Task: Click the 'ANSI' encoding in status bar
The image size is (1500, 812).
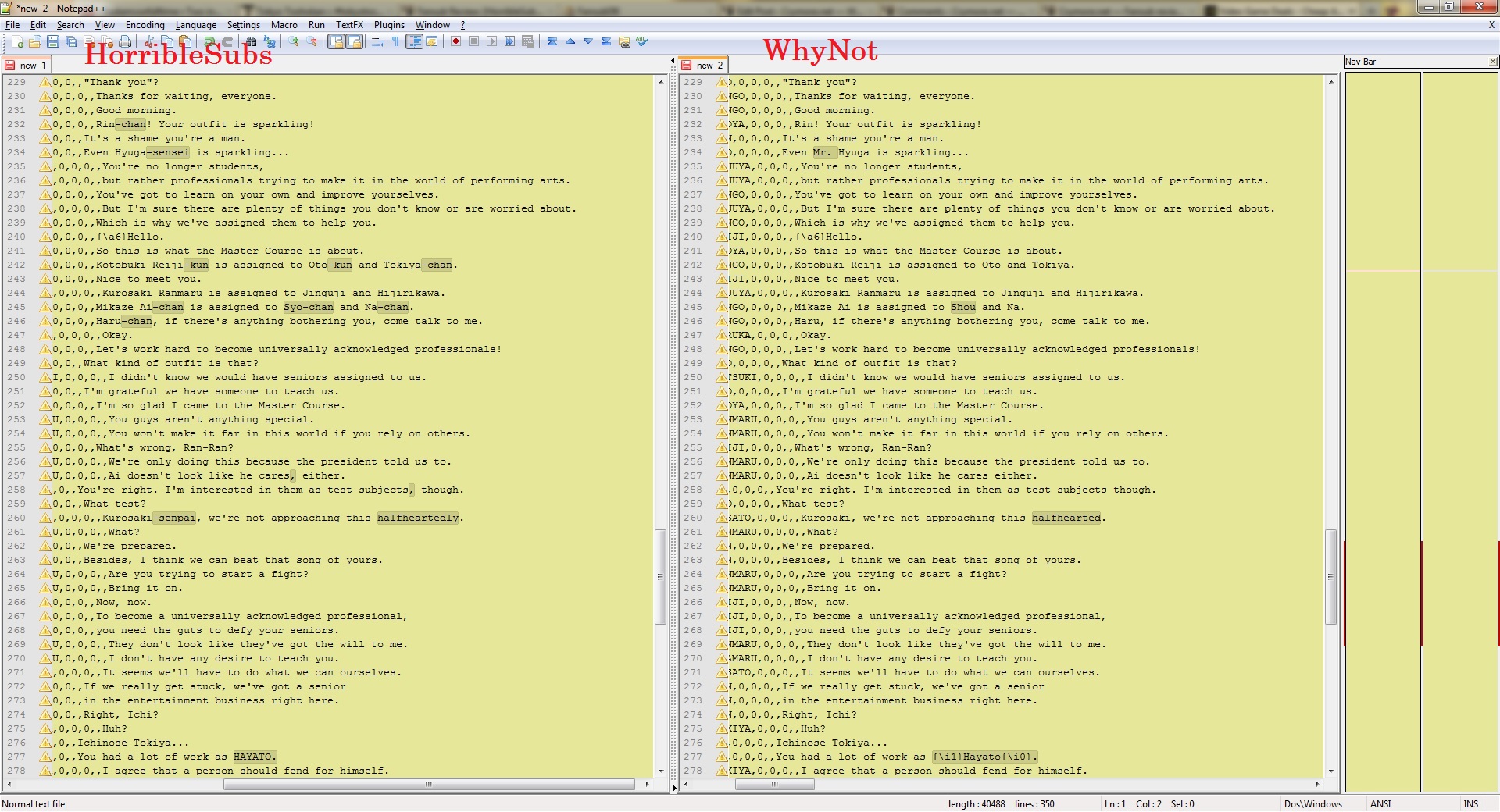Action: pos(1380,804)
